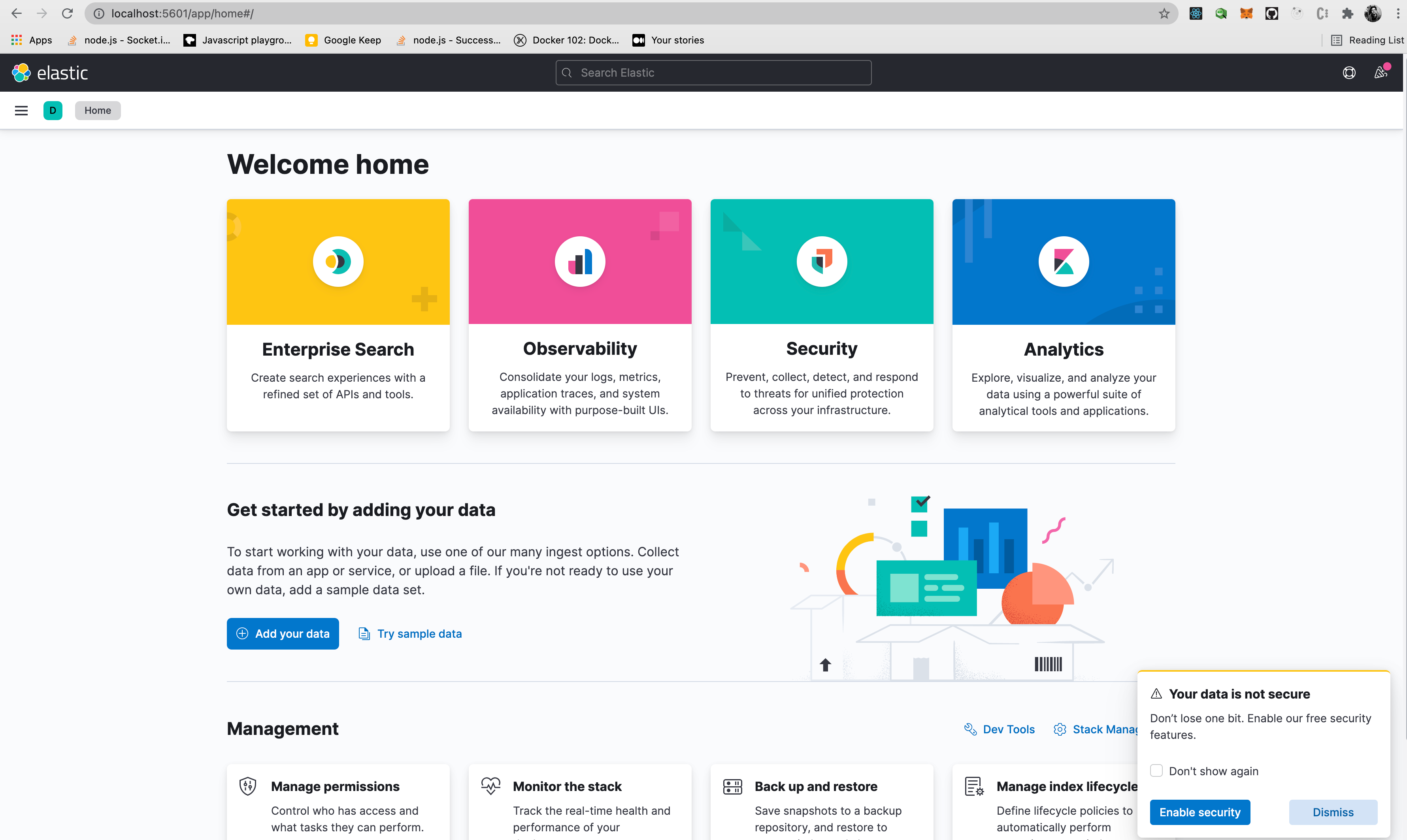This screenshot has height=840, width=1407.
Task: Open Chrome's three-dot menu
Action: tap(1398, 13)
